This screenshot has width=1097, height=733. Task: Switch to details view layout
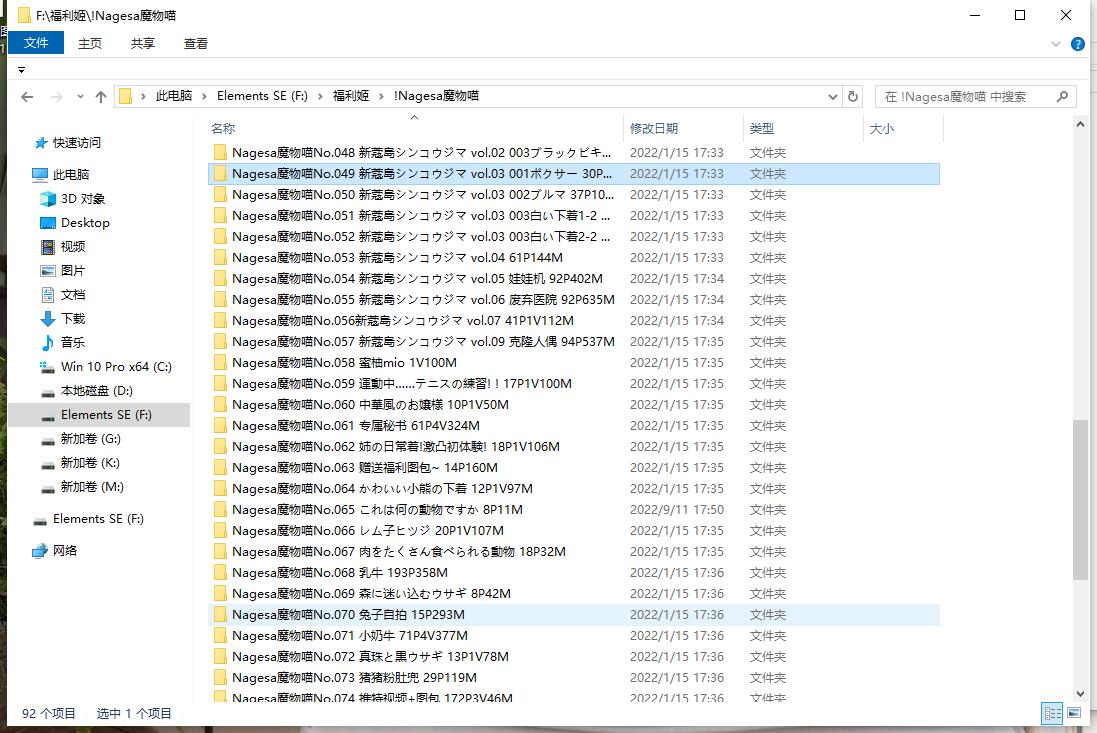tap(1052, 713)
